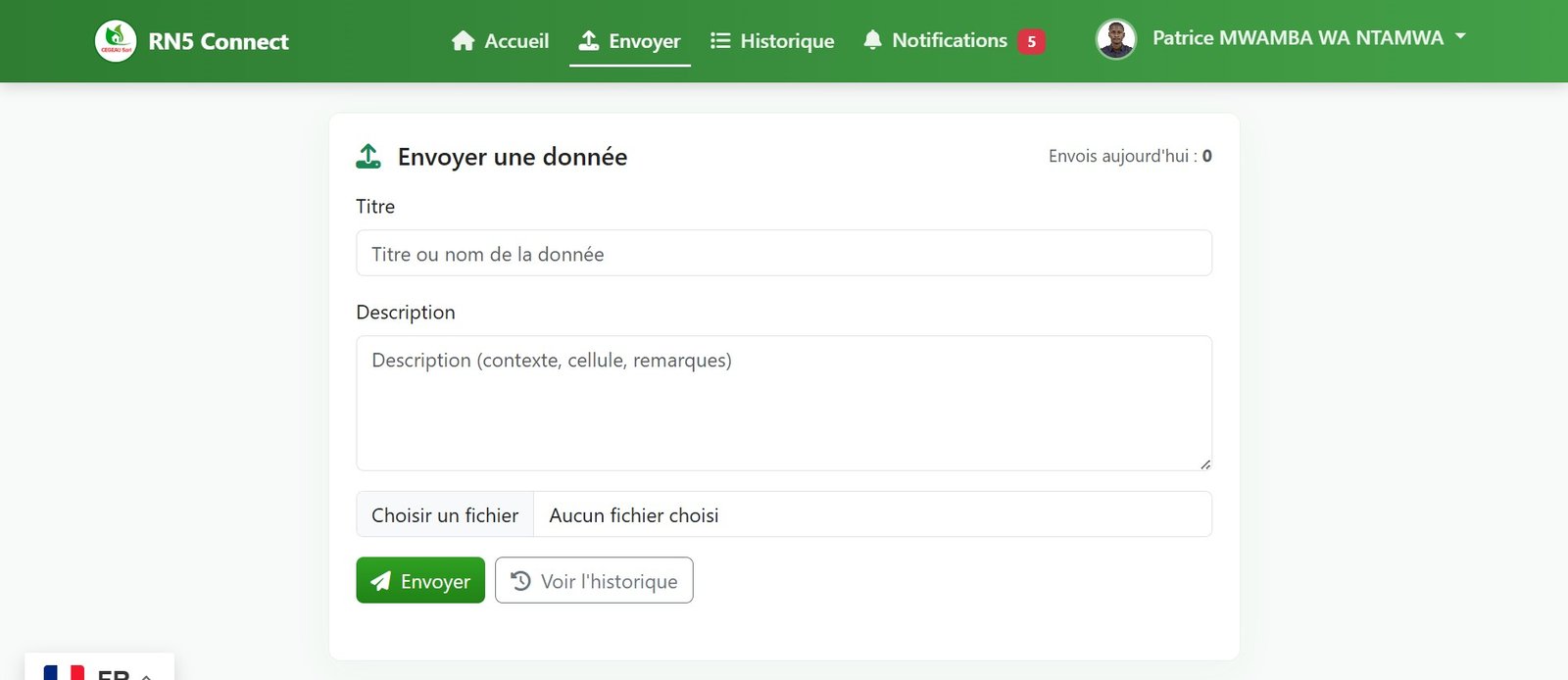Click the clock icon in Voir l'historique
Viewport: 1568px width, 680px height.
(x=521, y=581)
